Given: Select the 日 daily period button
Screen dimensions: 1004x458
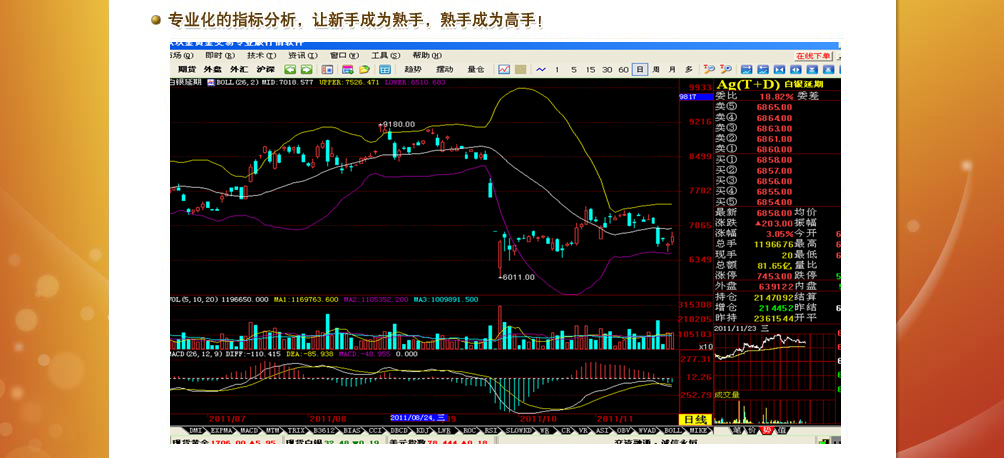Looking at the screenshot, I should [x=640, y=69].
